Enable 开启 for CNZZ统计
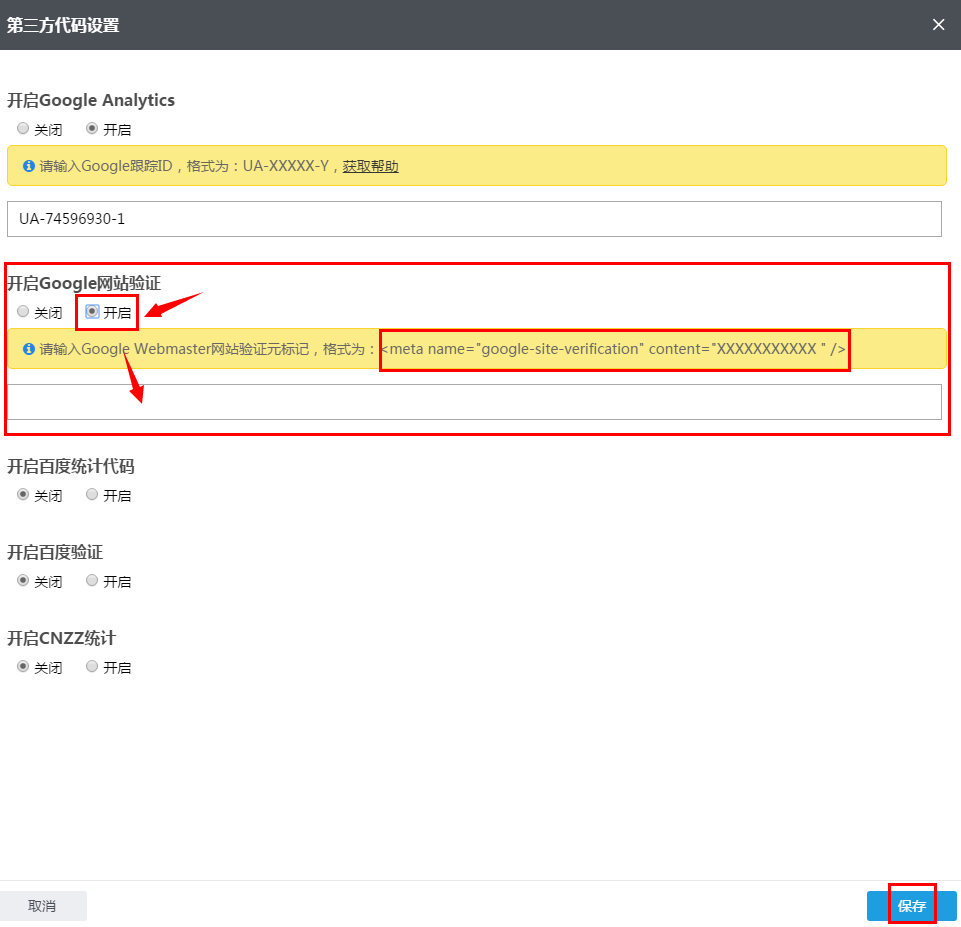The height and width of the screenshot is (927, 961). pyautogui.click(x=93, y=667)
